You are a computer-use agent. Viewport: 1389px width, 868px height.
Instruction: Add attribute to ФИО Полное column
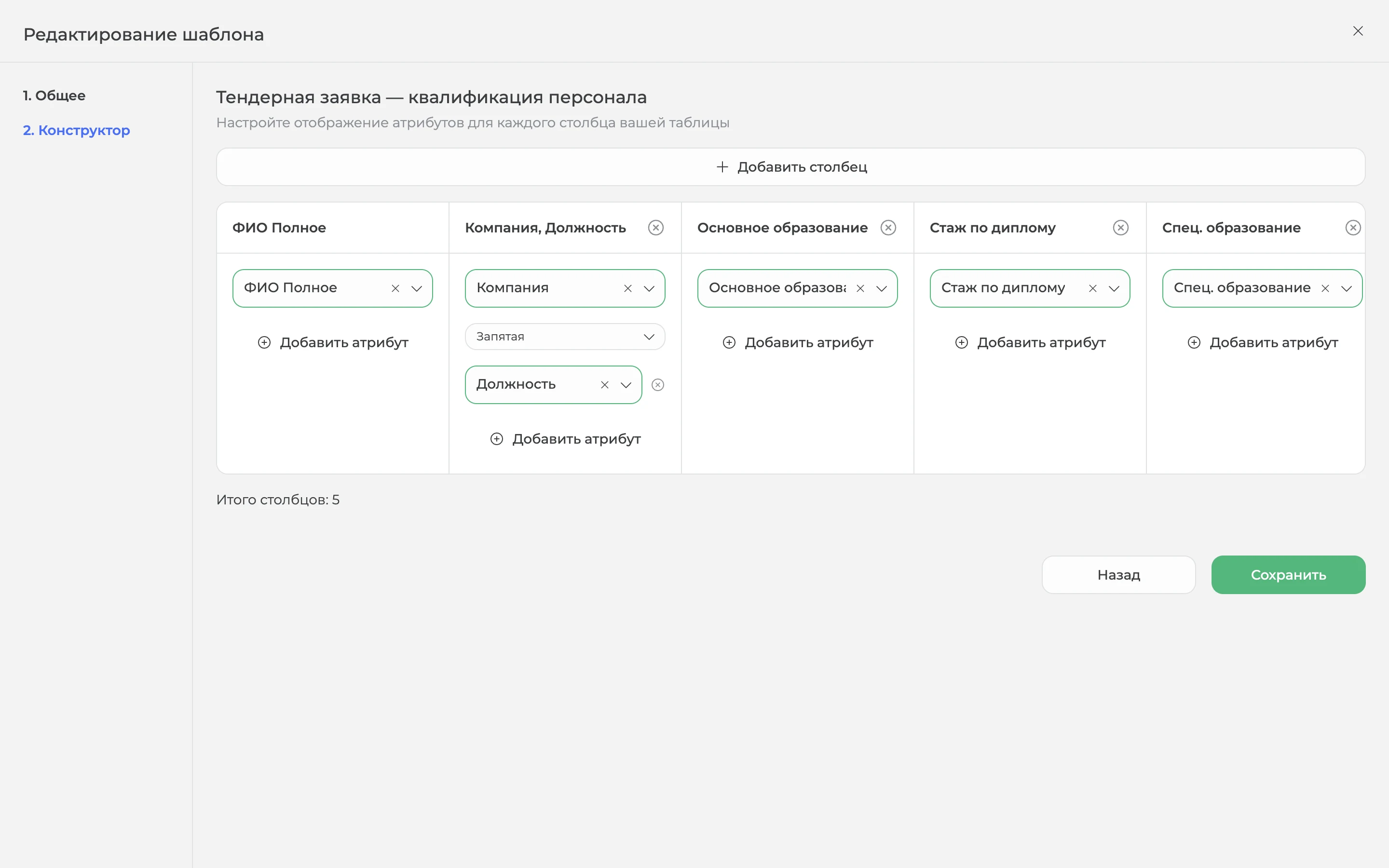333,343
